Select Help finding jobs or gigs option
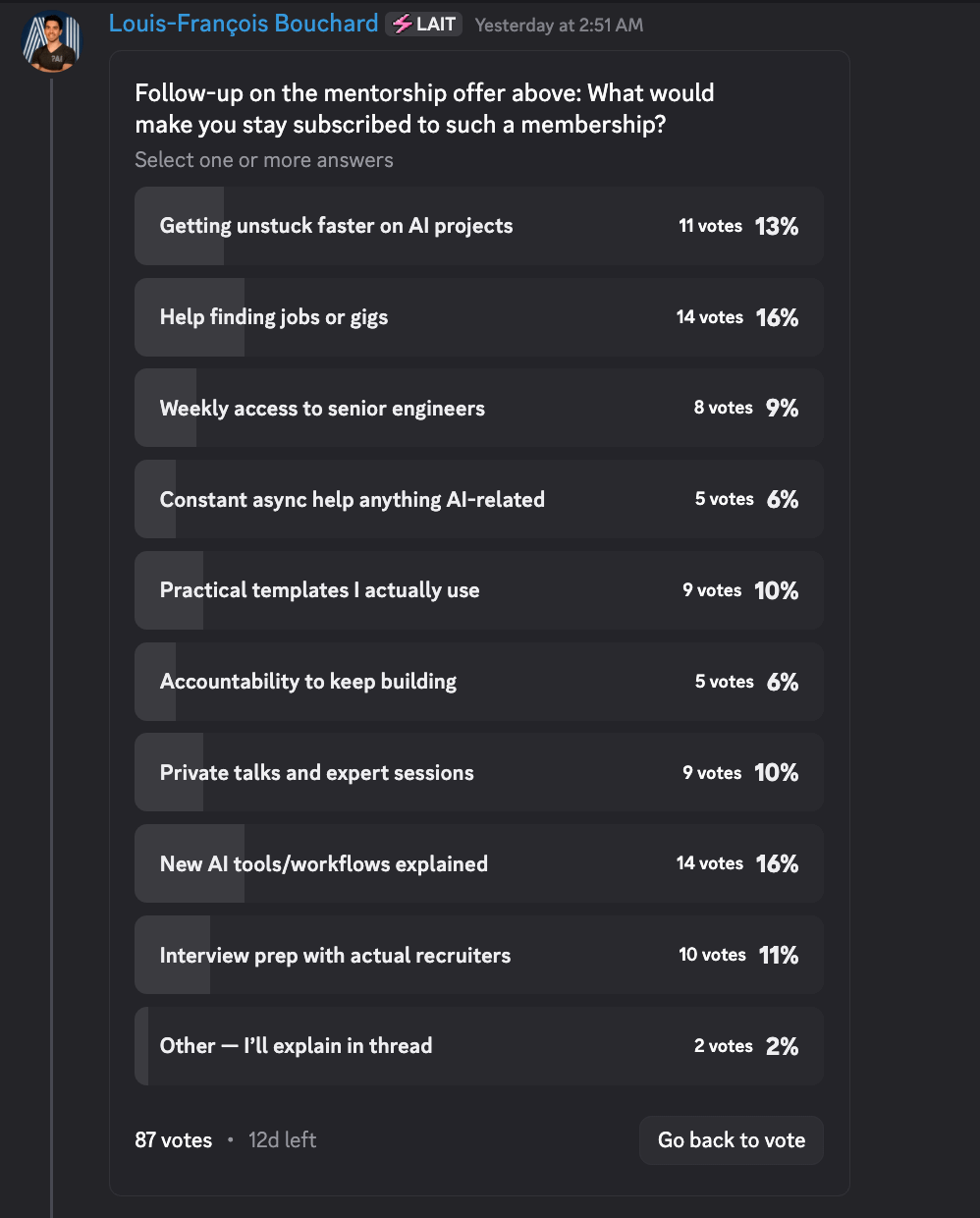The width and height of the screenshot is (980, 1218). click(x=479, y=317)
